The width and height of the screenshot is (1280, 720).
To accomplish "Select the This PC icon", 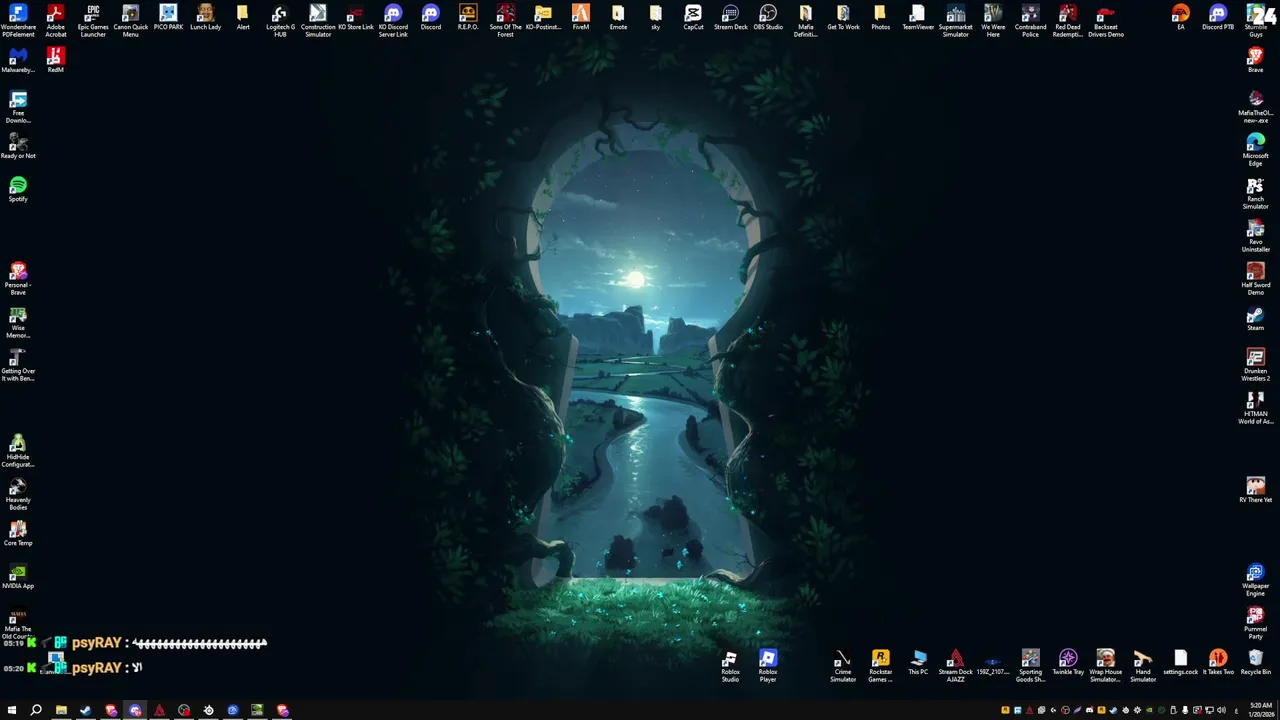I will (918, 663).
